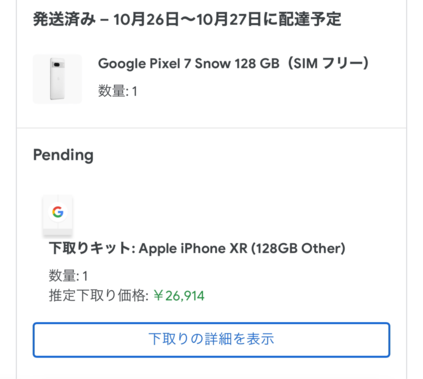
Task: Click the green ¥26,914 trade-in price
Action: coord(179,296)
